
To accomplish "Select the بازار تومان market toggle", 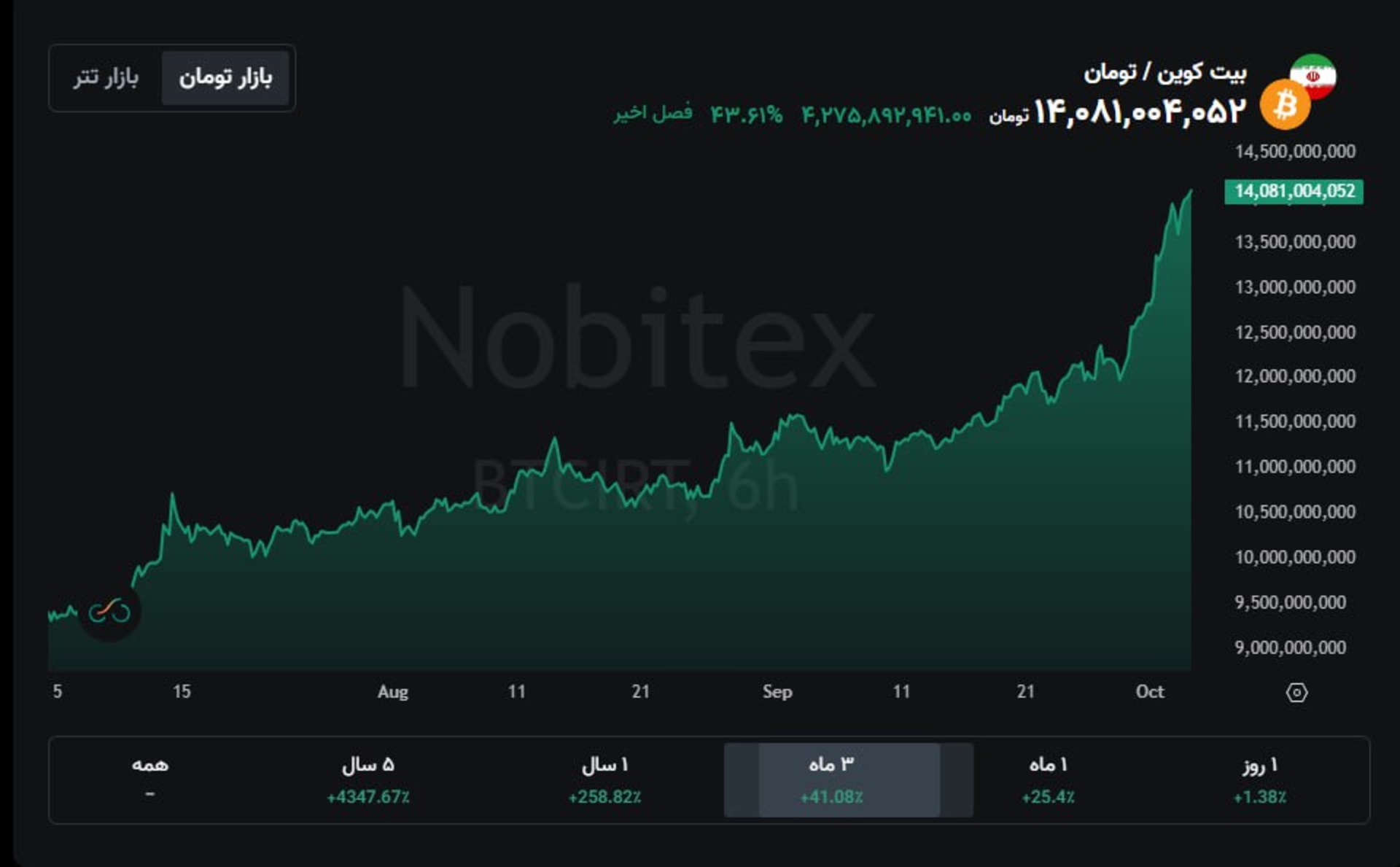I will tap(225, 77).
